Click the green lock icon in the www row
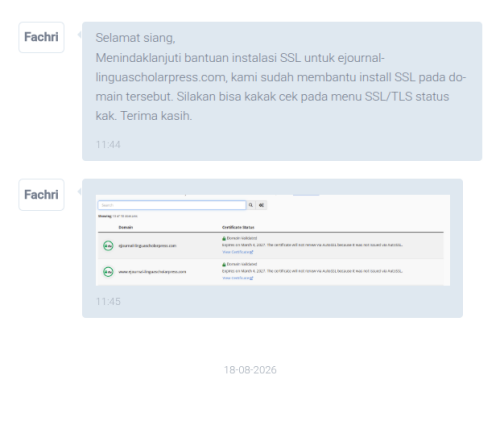The width and height of the screenshot is (500, 437). coord(224,264)
